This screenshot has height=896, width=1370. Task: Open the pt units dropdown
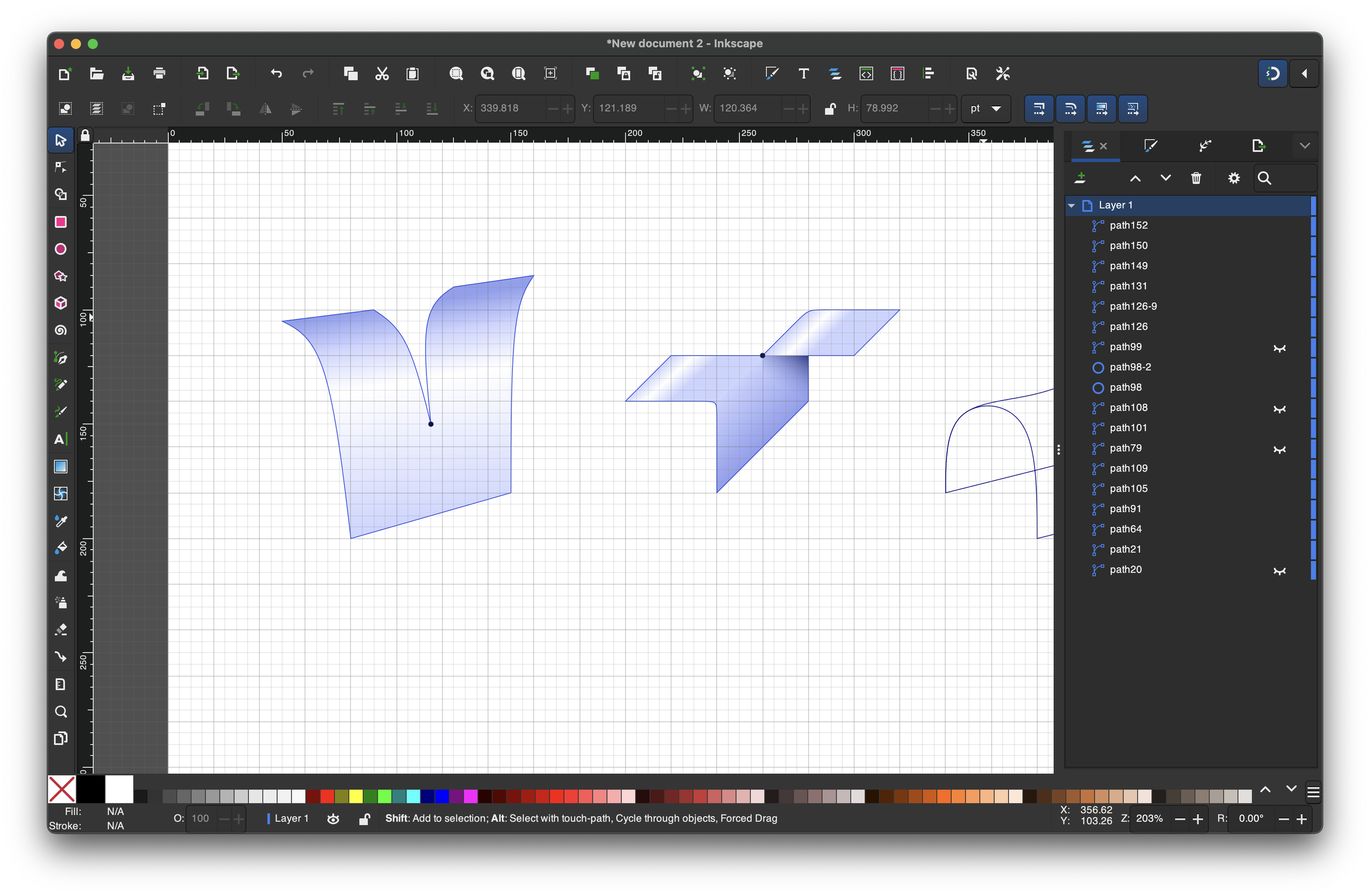985,109
